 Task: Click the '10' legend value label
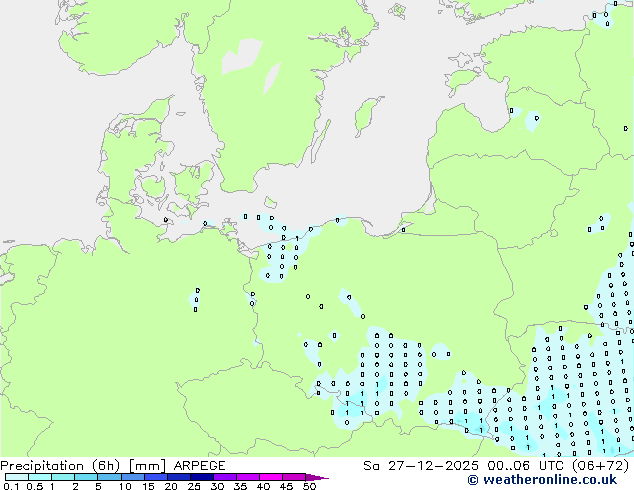click(x=125, y=486)
